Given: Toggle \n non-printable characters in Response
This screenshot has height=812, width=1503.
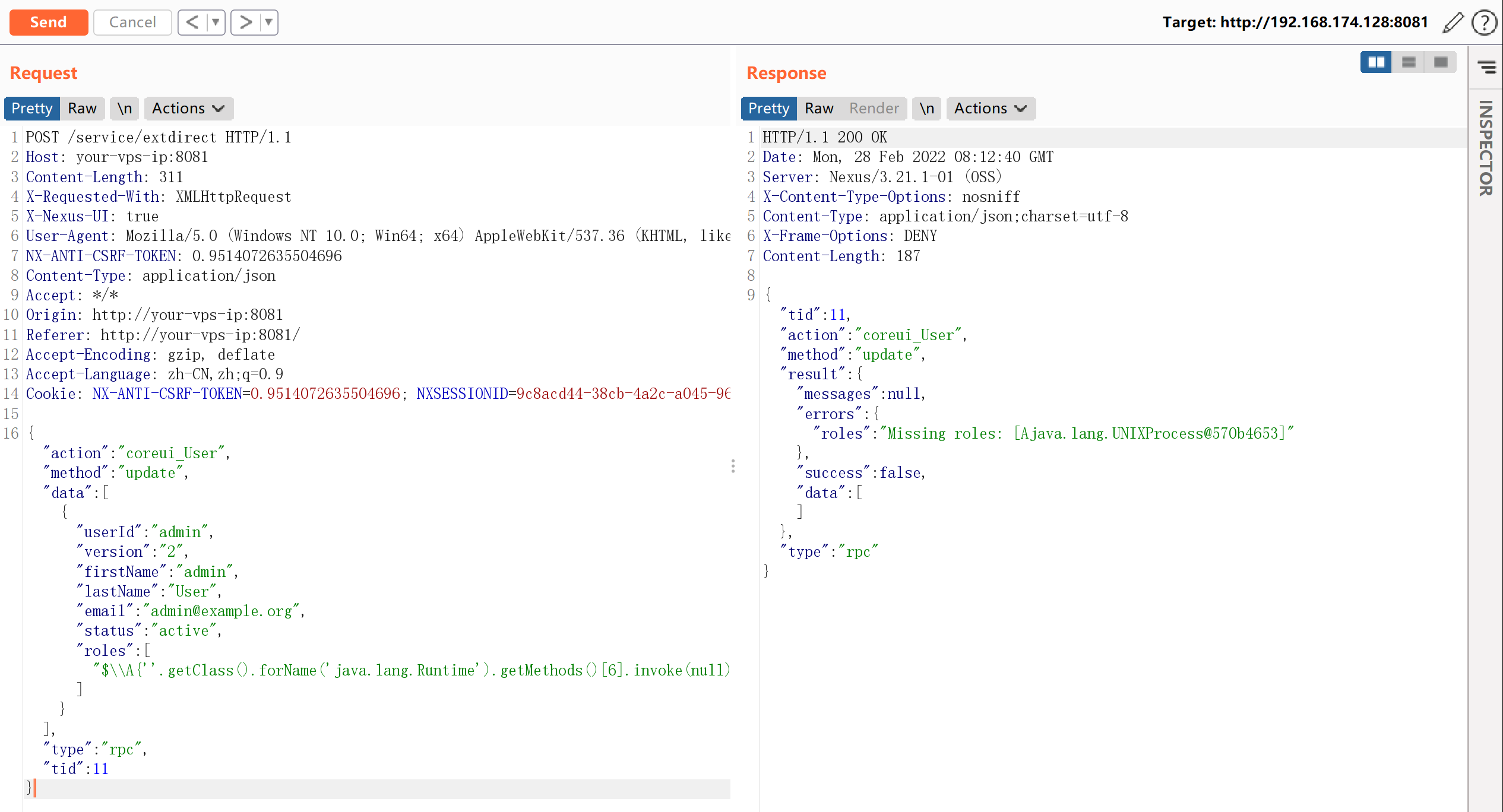Looking at the screenshot, I should point(926,109).
